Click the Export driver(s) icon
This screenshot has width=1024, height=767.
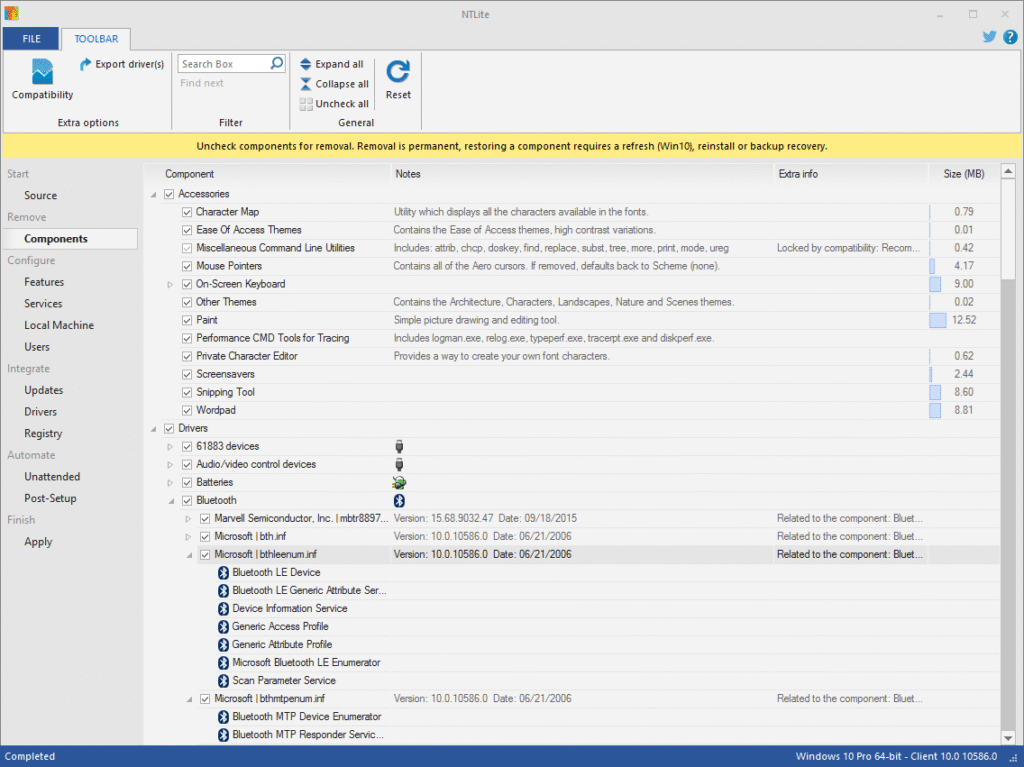pos(87,64)
